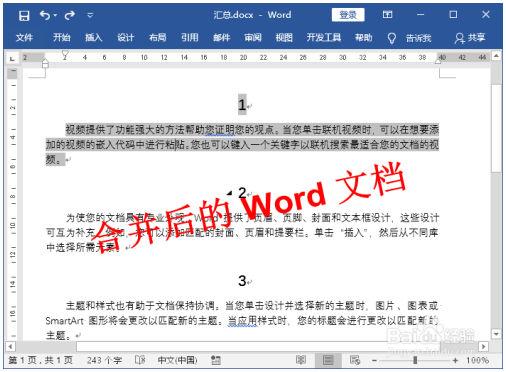Switch to the 开始 tab

(61, 37)
